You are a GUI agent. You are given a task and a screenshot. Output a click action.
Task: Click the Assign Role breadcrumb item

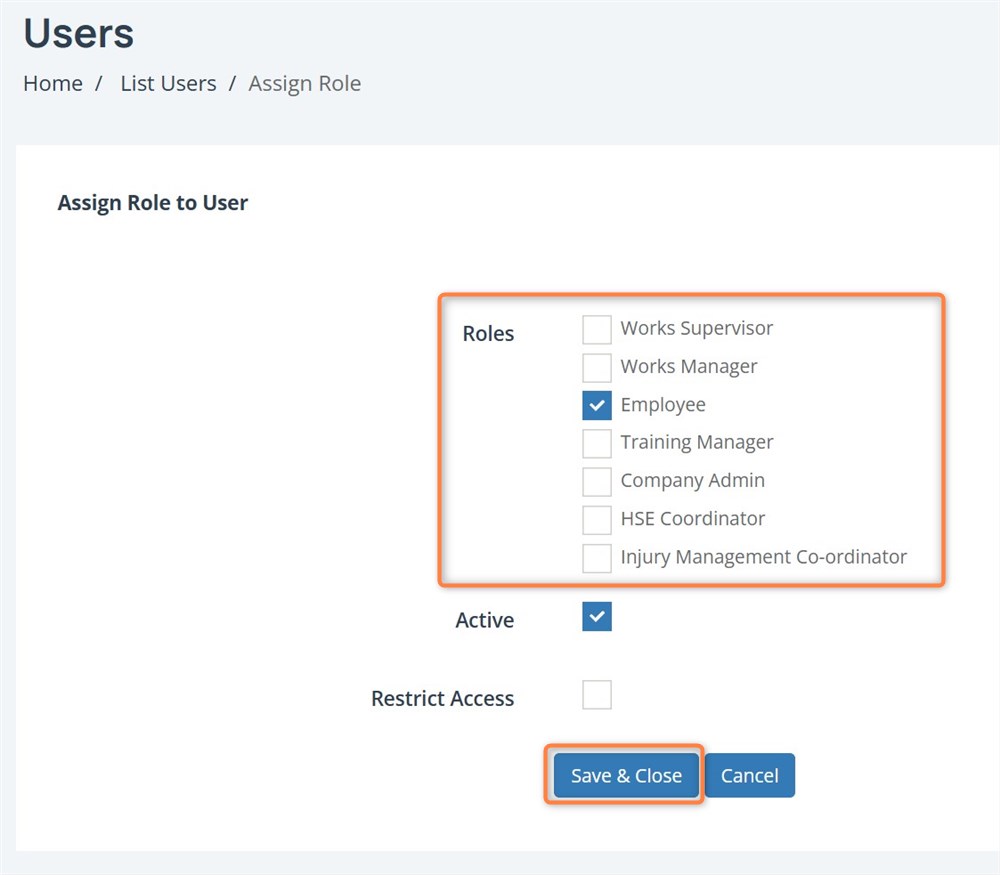tap(305, 84)
